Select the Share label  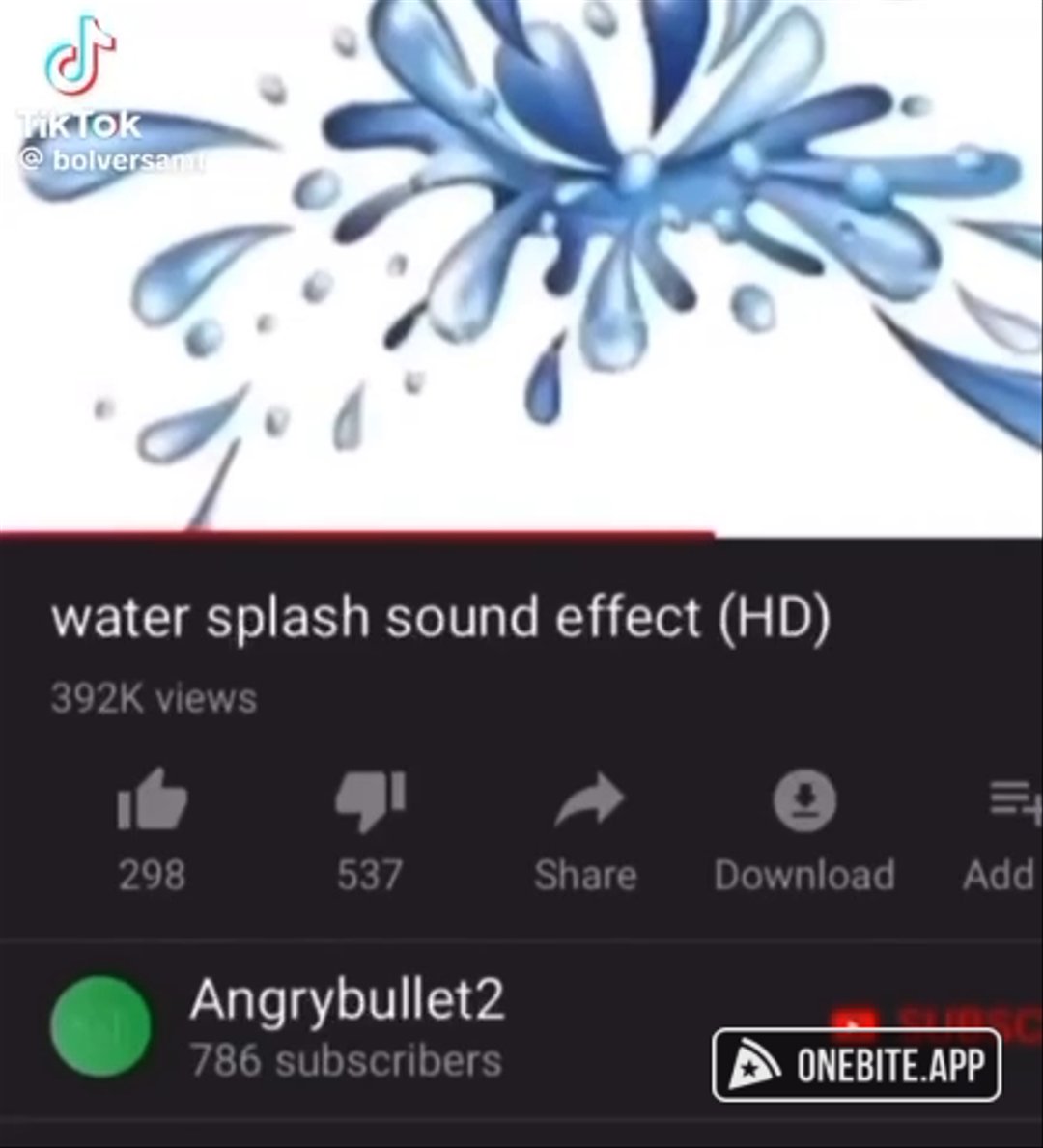[585, 875]
